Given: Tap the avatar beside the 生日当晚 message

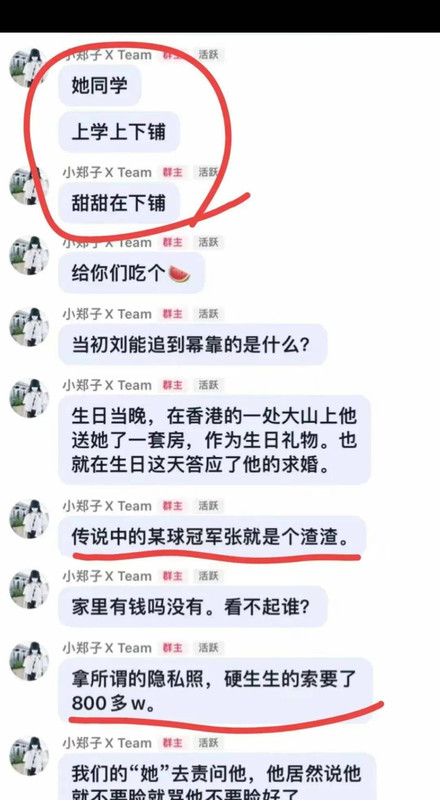Looking at the screenshot, I should [29, 398].
